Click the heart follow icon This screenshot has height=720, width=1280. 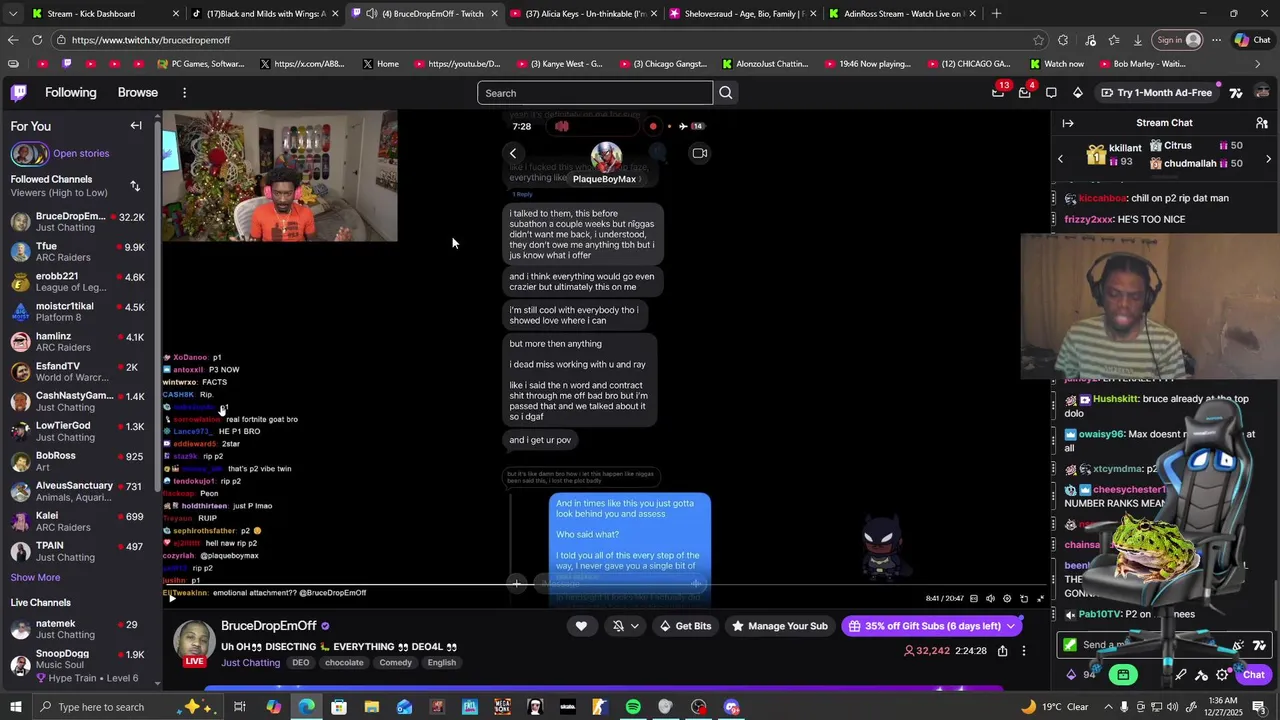point(581,626)
